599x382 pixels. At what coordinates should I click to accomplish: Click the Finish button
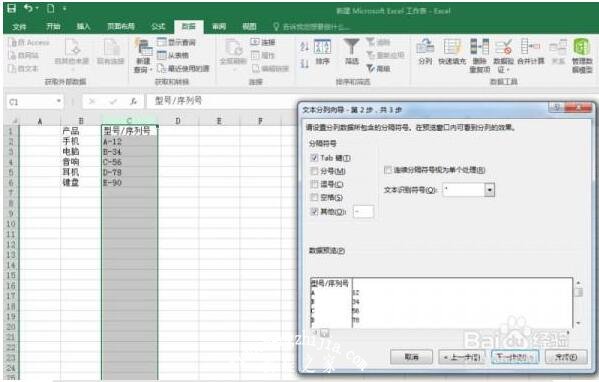tap(566, 357)
